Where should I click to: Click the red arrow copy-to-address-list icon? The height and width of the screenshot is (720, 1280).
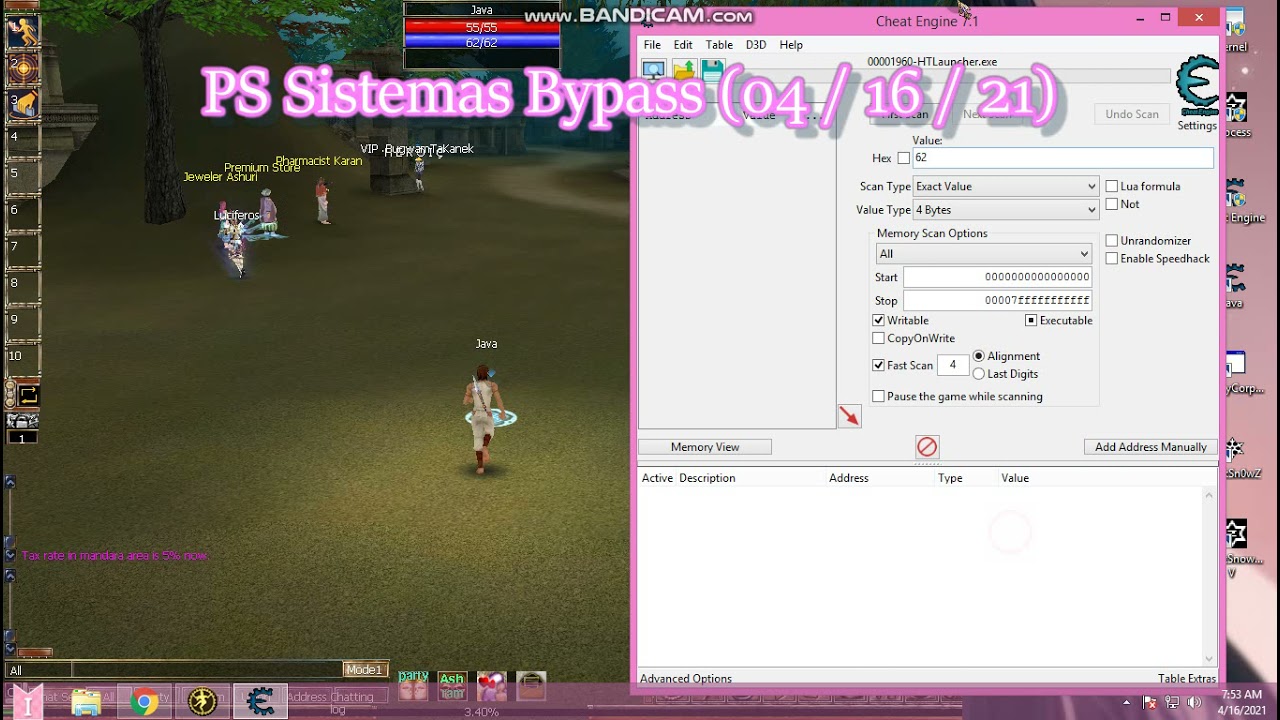849,416
